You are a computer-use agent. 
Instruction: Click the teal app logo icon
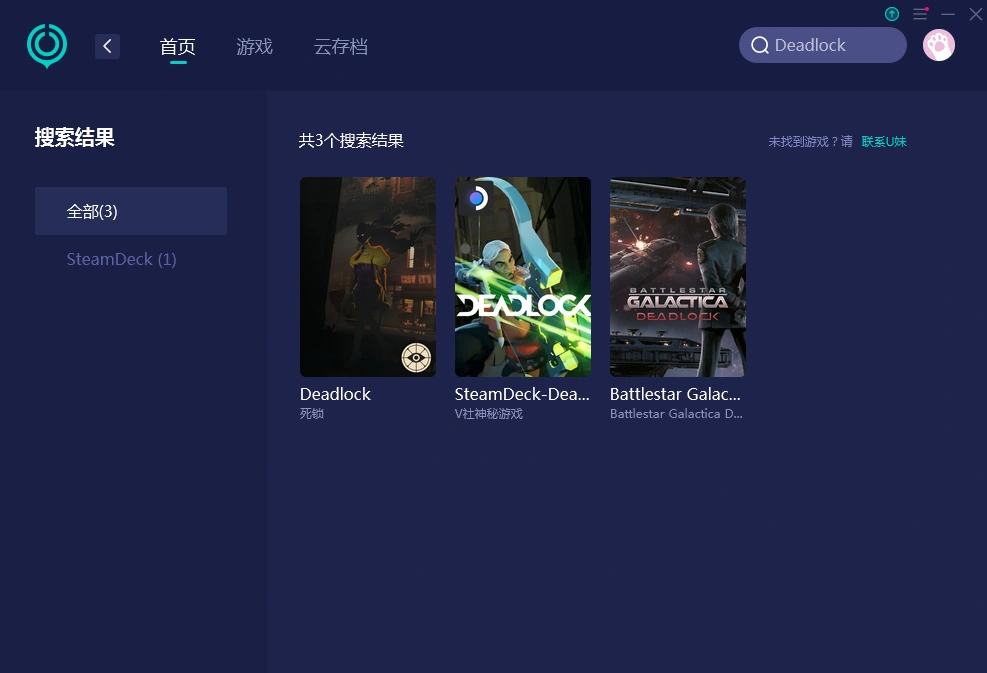point(47,45)
